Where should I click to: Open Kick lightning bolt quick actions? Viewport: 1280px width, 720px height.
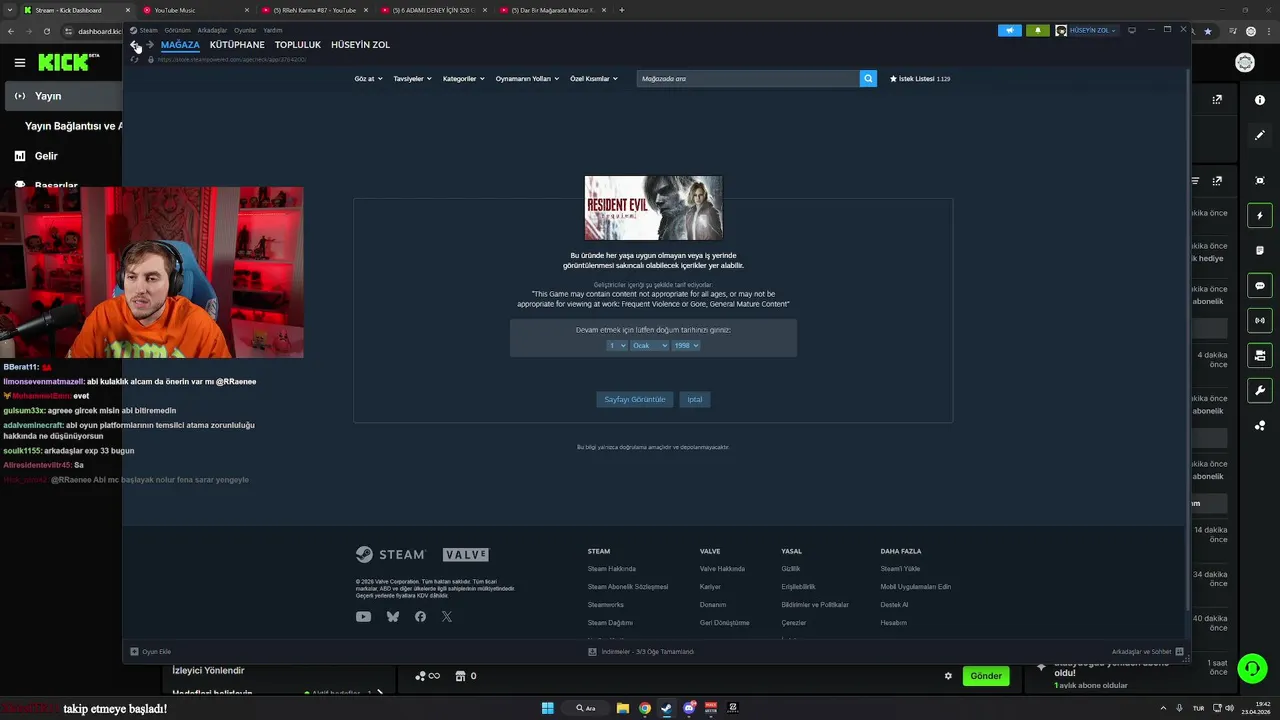coord(1260,216)
